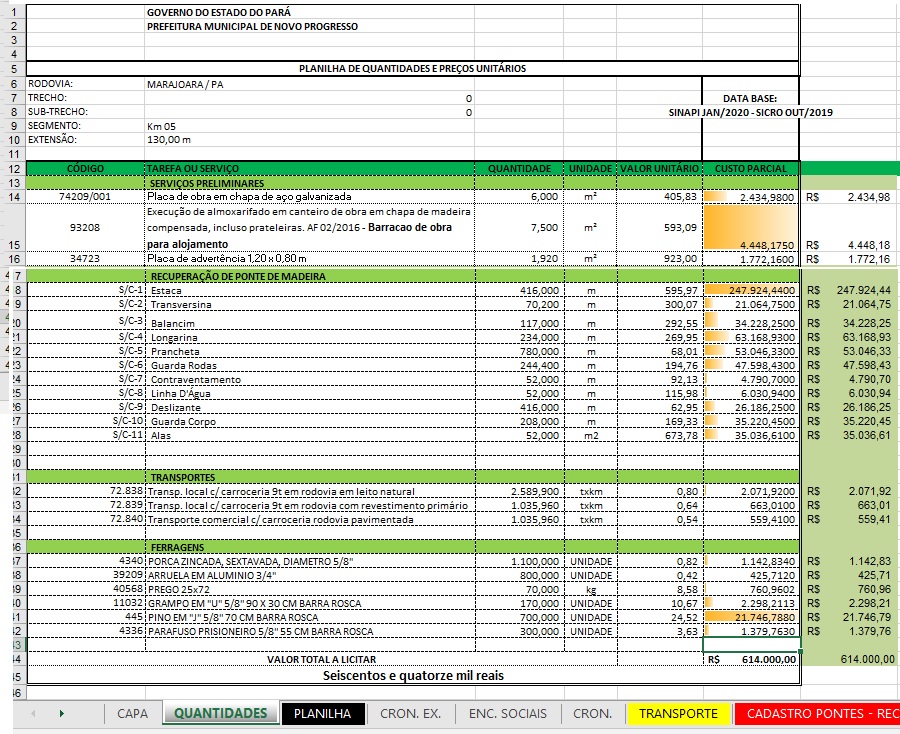The width and height of the screenshot is (900, 734).
Task: Select row header 12
Action: click(14, 169)
